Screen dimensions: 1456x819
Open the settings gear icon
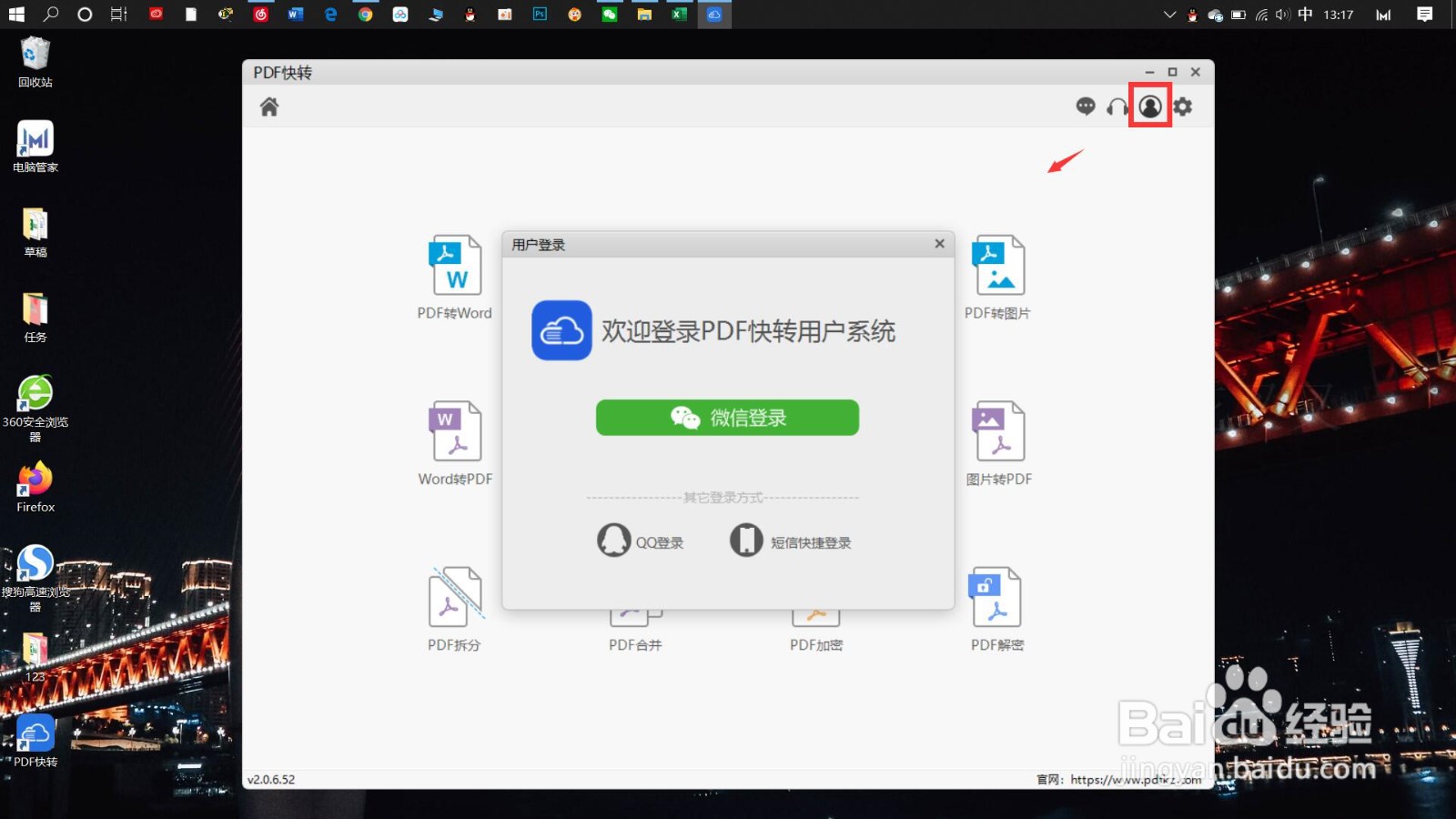(1182, 106)
